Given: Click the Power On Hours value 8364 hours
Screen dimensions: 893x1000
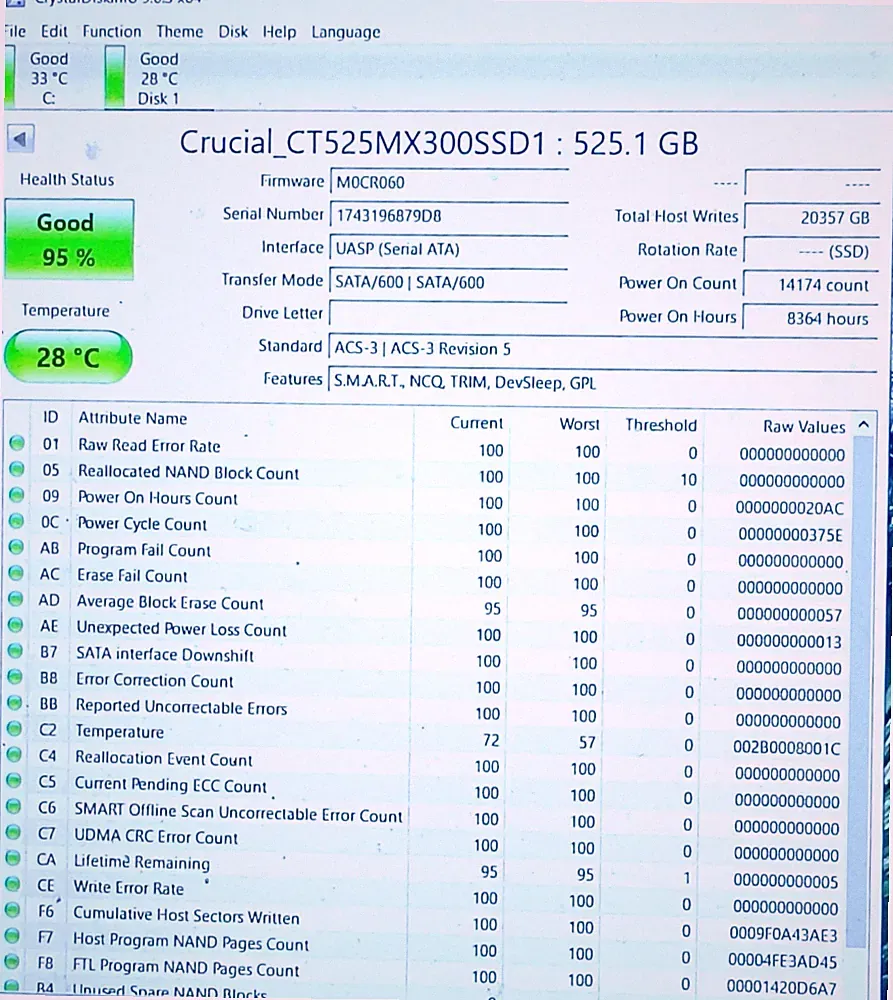Looking at the screenshot, I should pos(811,318).
